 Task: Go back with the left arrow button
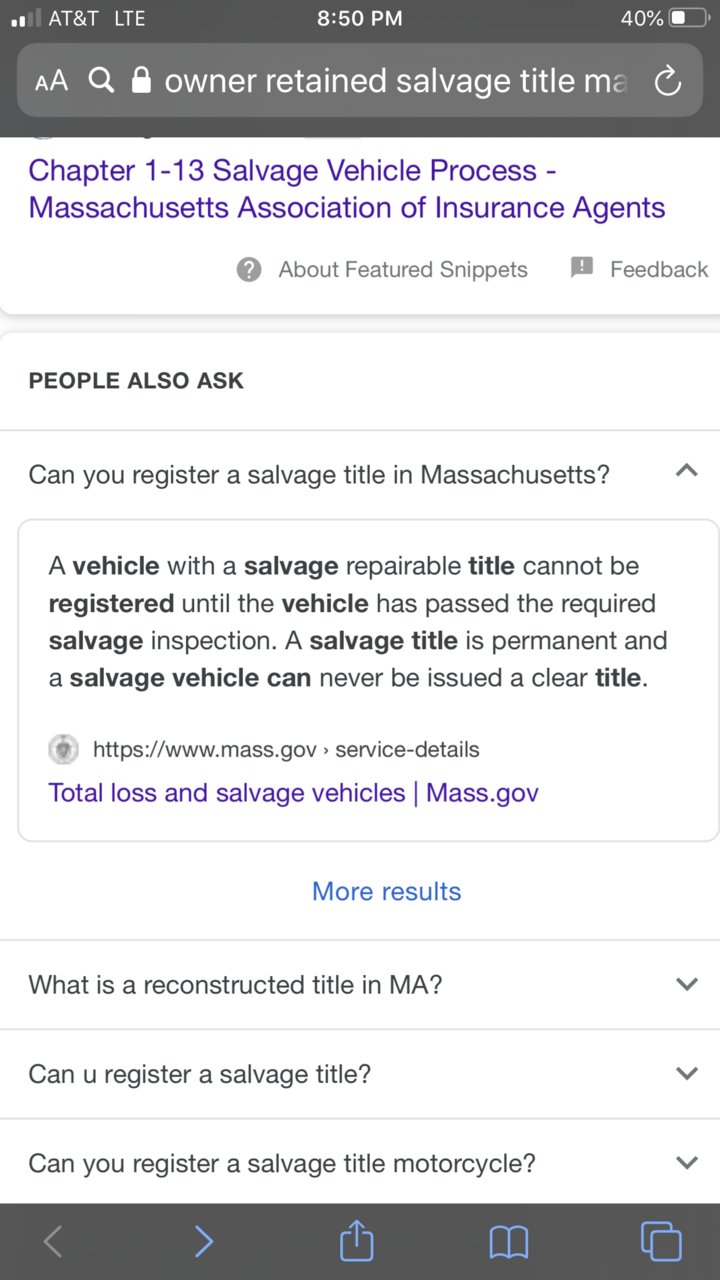(x=53, y=1242)
